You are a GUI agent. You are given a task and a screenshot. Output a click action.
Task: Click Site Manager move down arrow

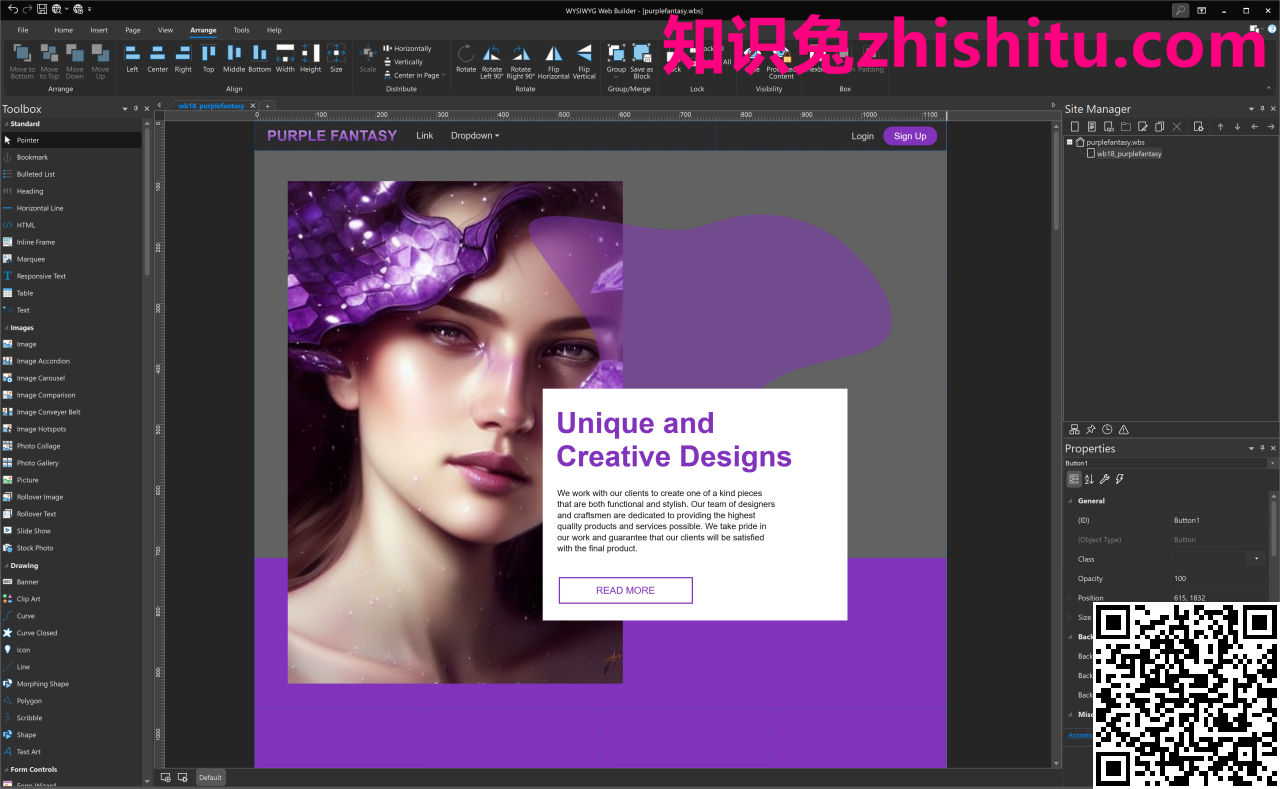(1237, 127)
